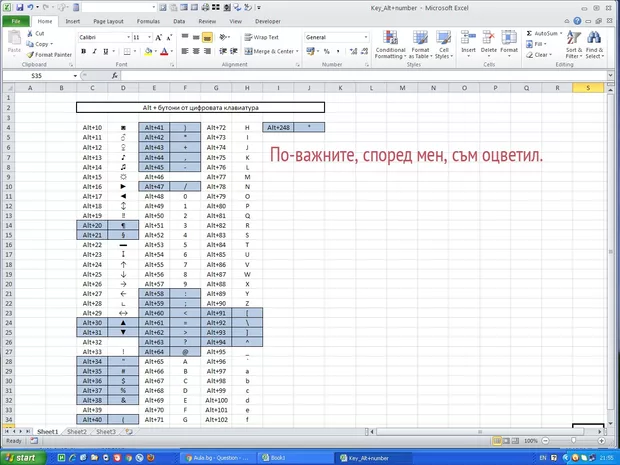Toggle Underline formatting
620x465 pixels.
tap(106, 51)
